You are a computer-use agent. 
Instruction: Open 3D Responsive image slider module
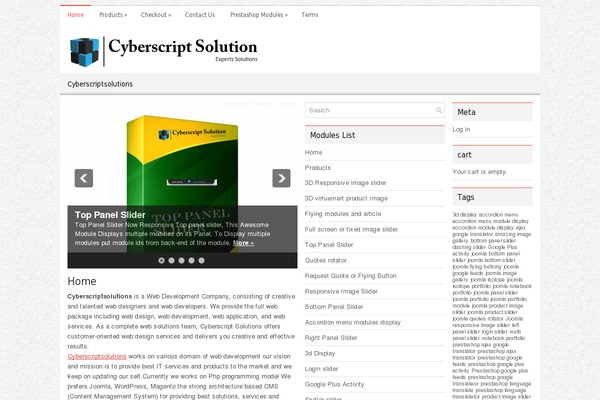tap(346, 183)
